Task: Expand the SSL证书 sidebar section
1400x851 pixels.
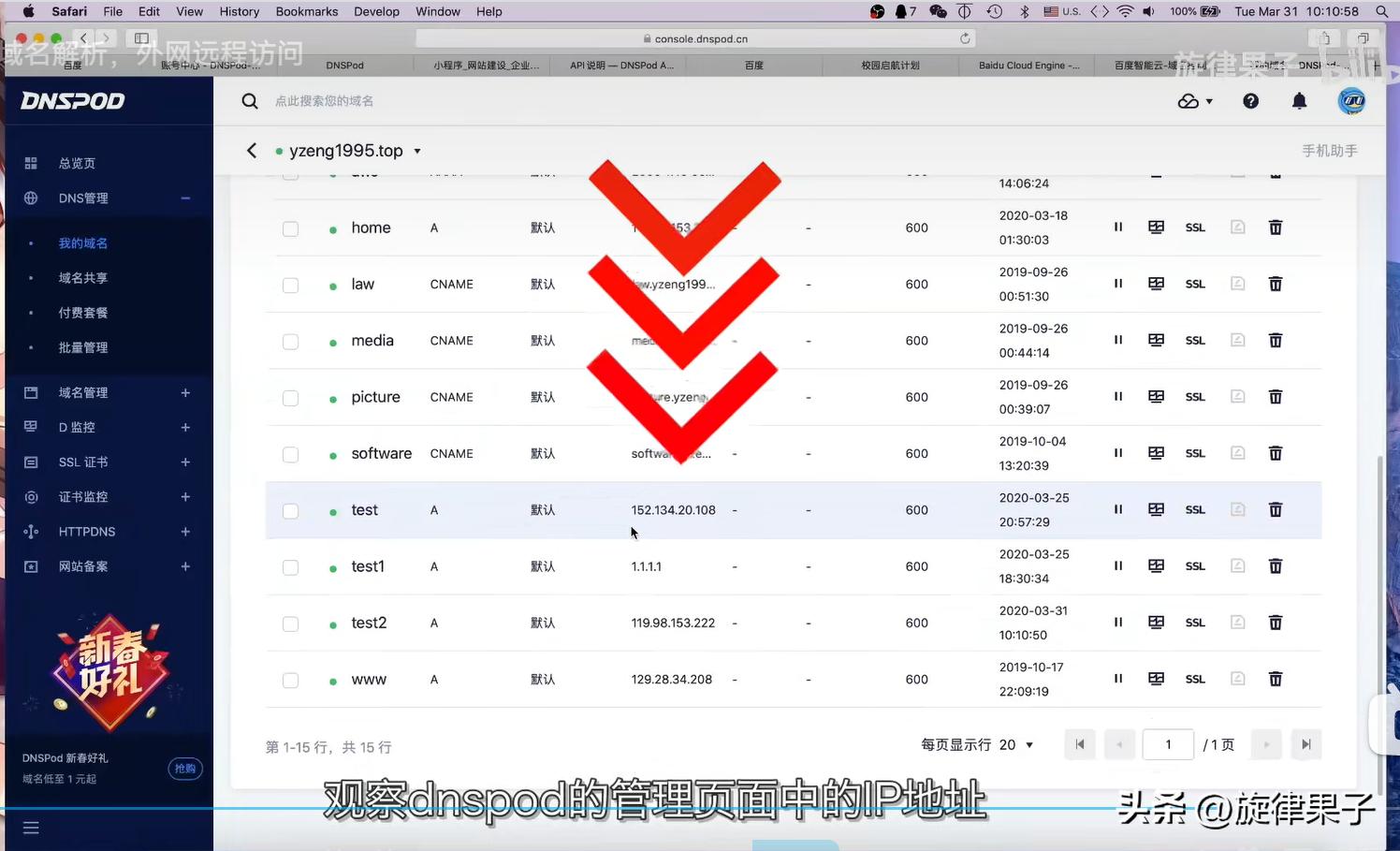Action: tap(184, 462)
